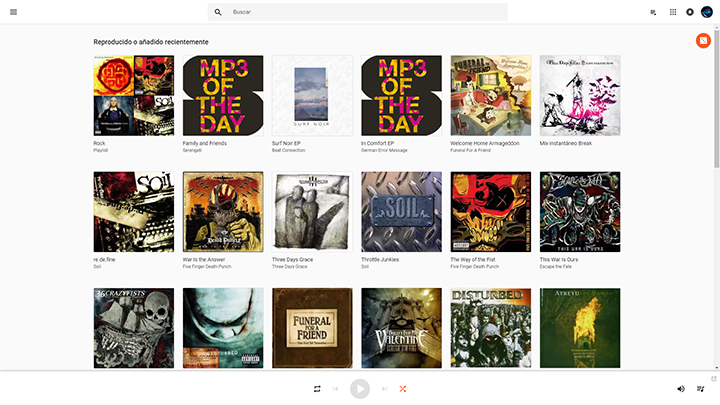Open Three Days Grace album cover
Viewport: 720px width, 405px height.
click(x=312, y=212)
